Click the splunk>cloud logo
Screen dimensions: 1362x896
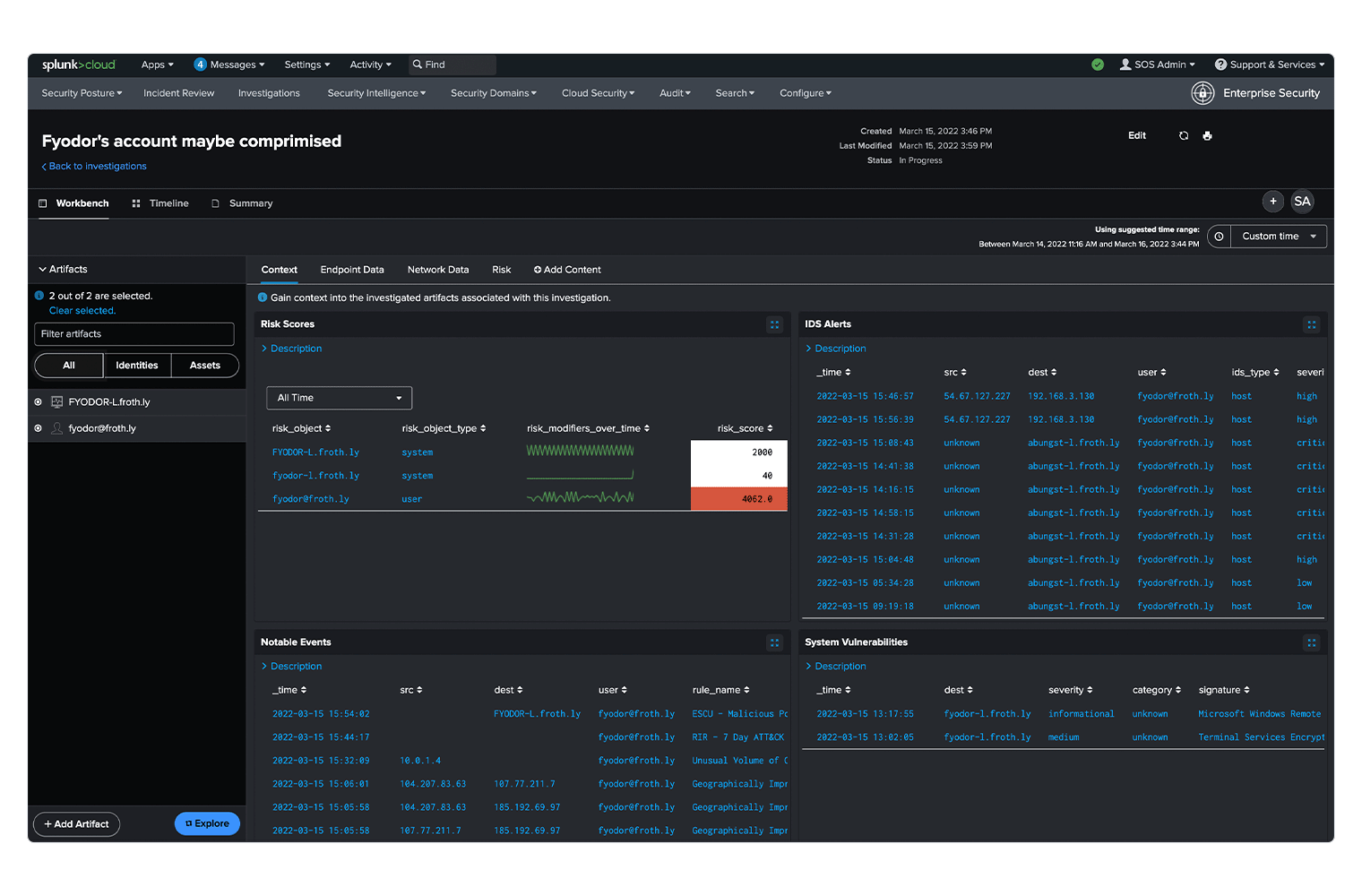(x=78, y=64)
